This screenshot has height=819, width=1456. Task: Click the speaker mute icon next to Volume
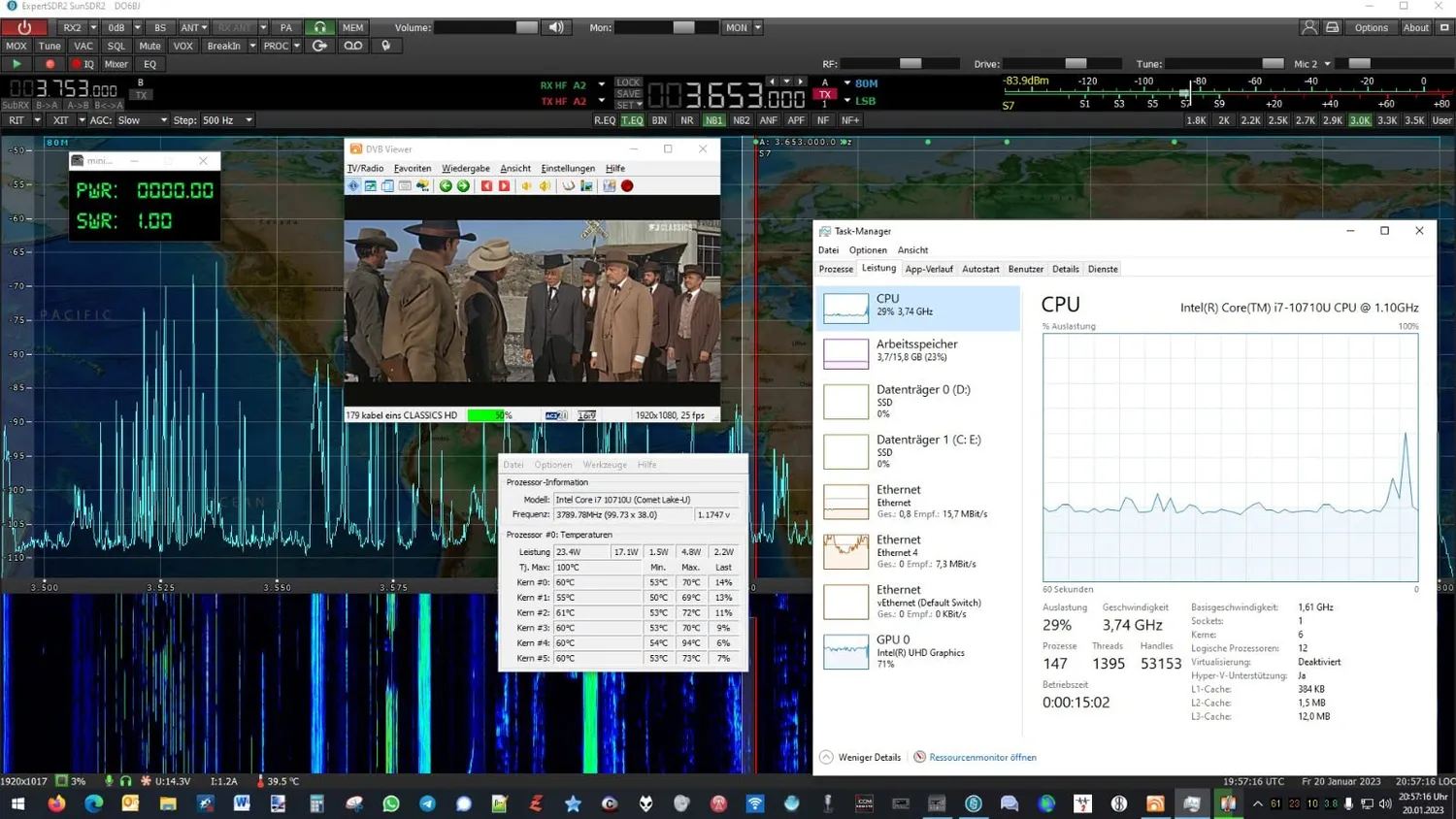[x=556, y=28]
